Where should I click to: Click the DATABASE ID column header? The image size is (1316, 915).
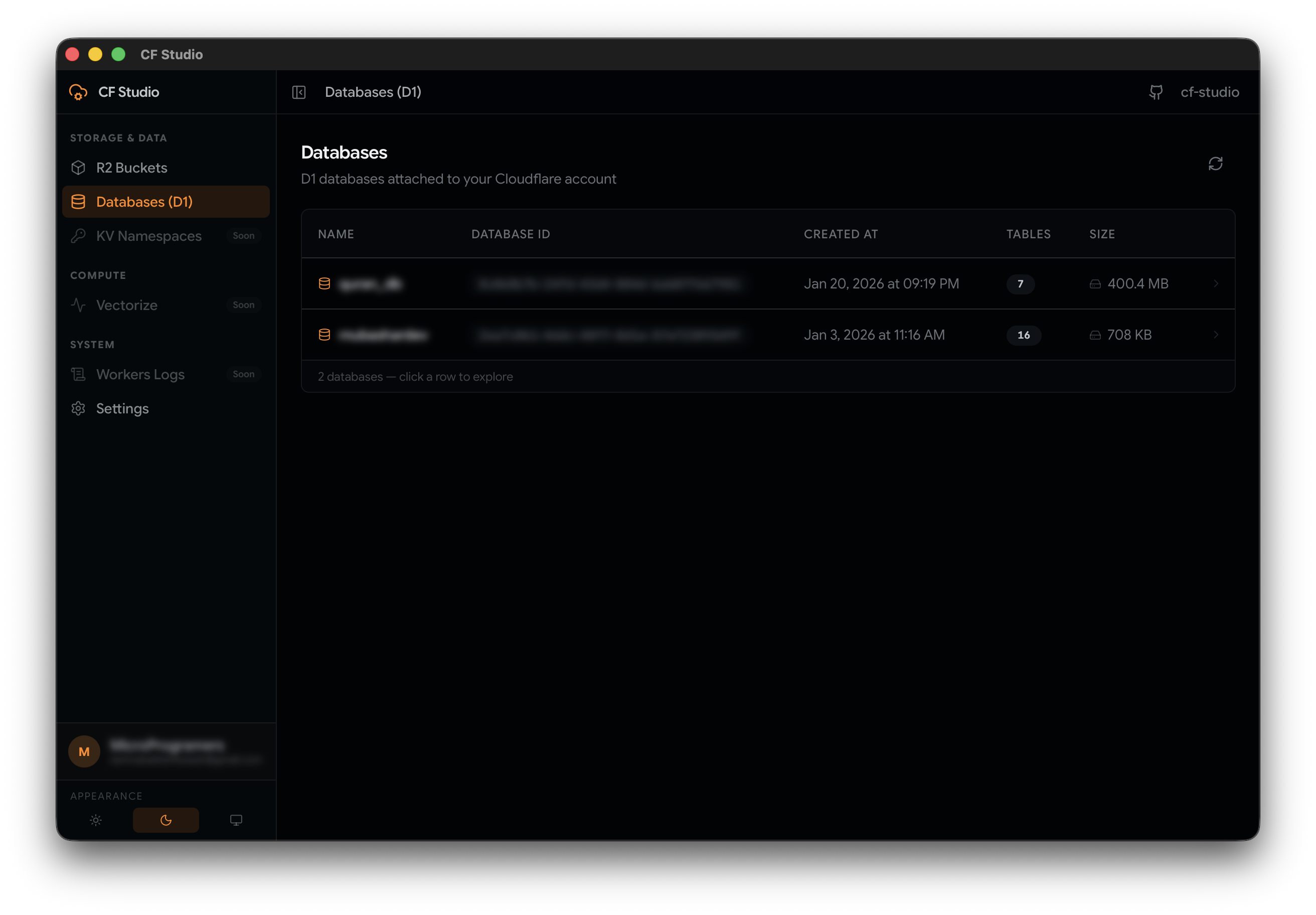tap(511, 234)
